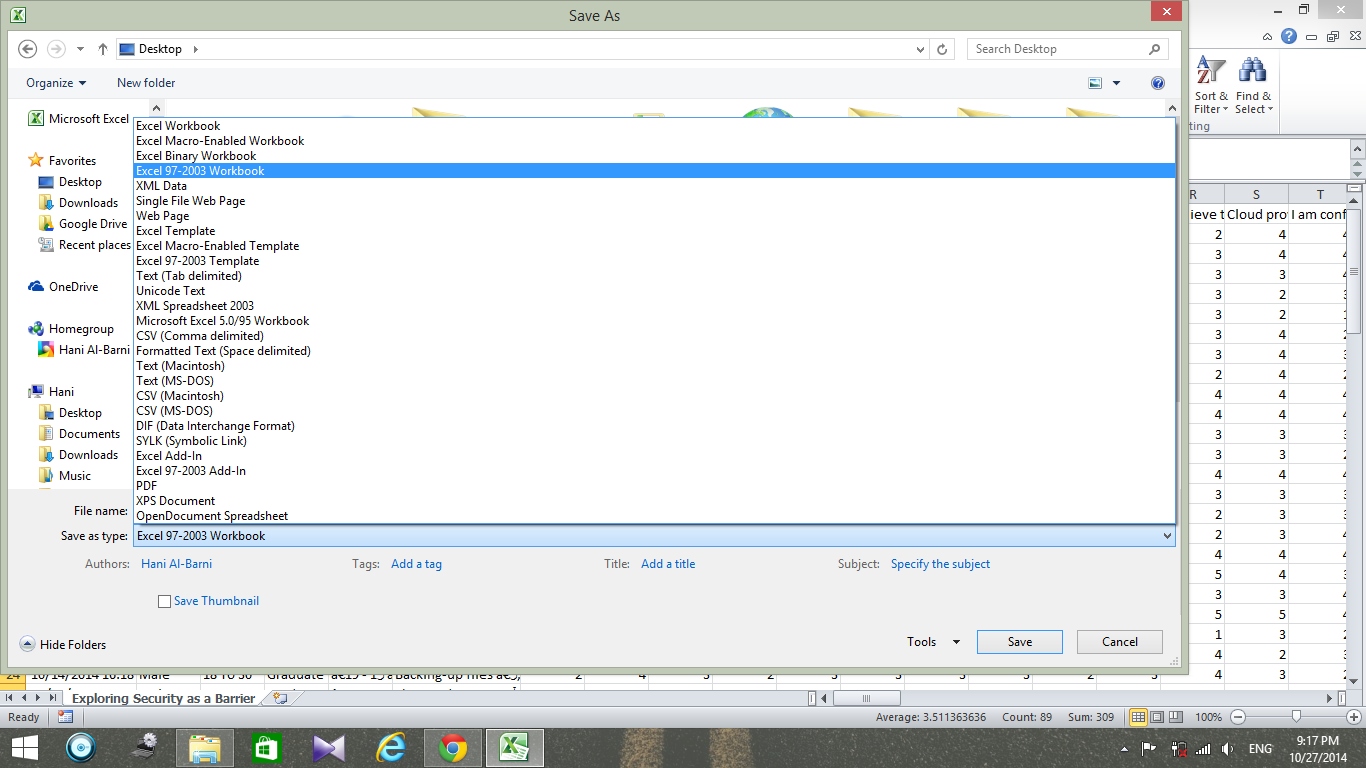
Task: Select Normal view icon in status bar
Action: (x=1138, y=717)
